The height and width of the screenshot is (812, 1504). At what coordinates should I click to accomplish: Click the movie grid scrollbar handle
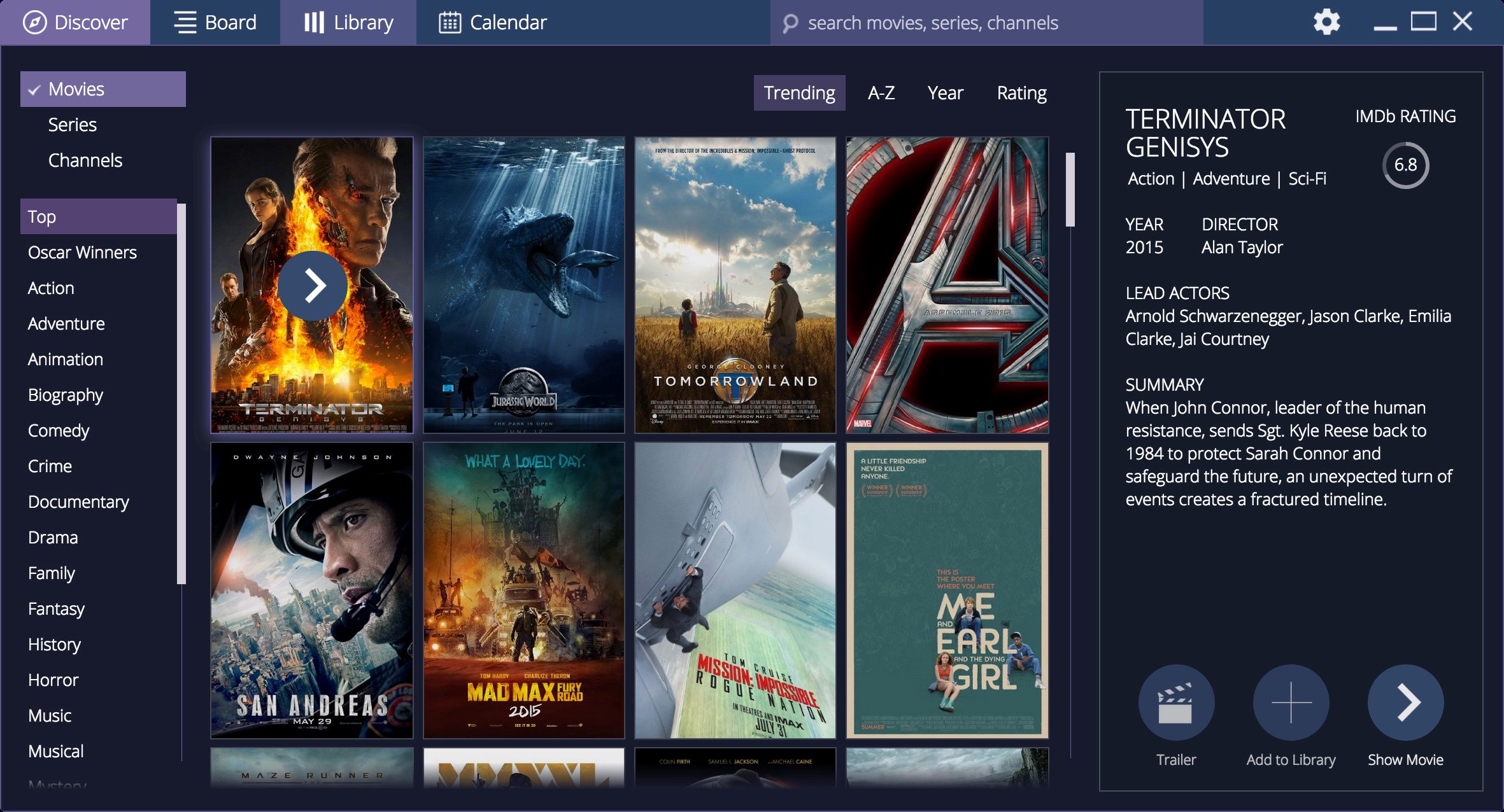point(1070,190)
